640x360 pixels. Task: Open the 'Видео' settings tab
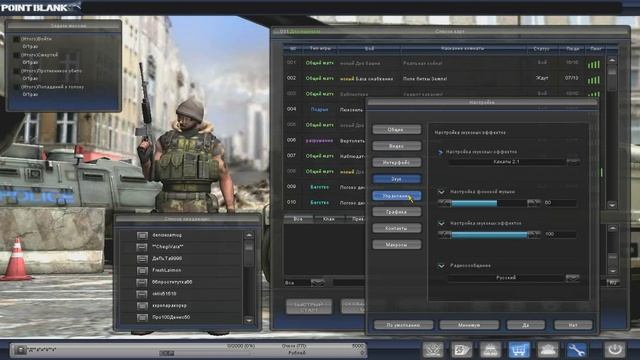click(x=396, y=146)
